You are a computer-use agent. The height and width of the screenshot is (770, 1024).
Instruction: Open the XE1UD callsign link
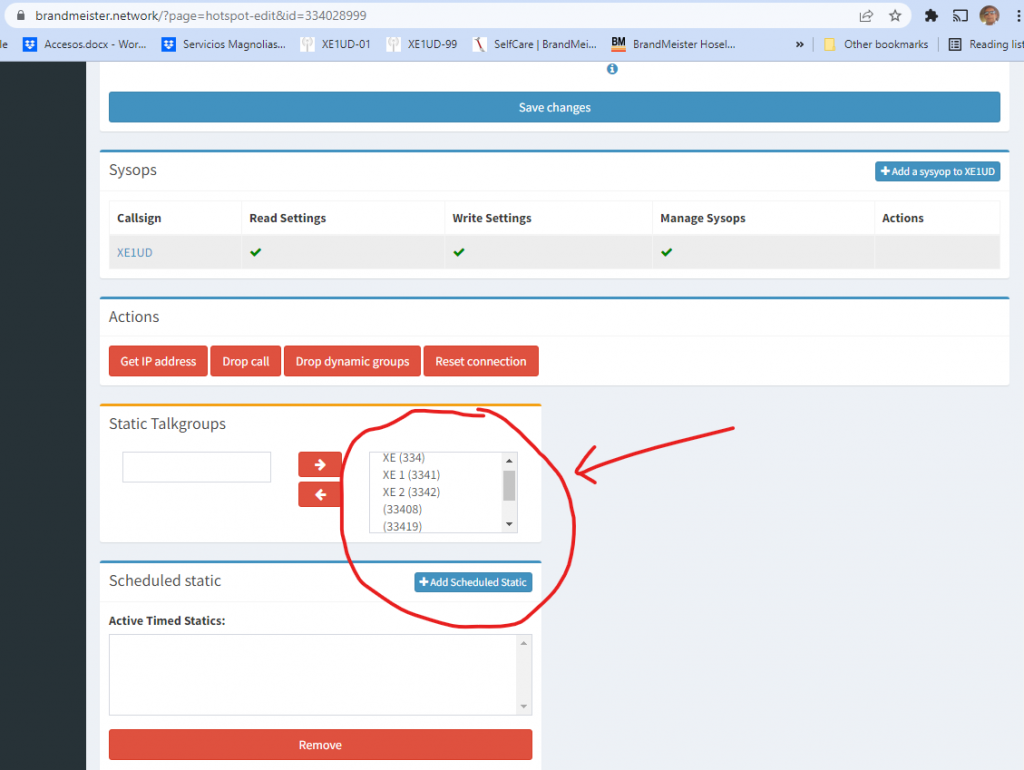coord(135,252)
